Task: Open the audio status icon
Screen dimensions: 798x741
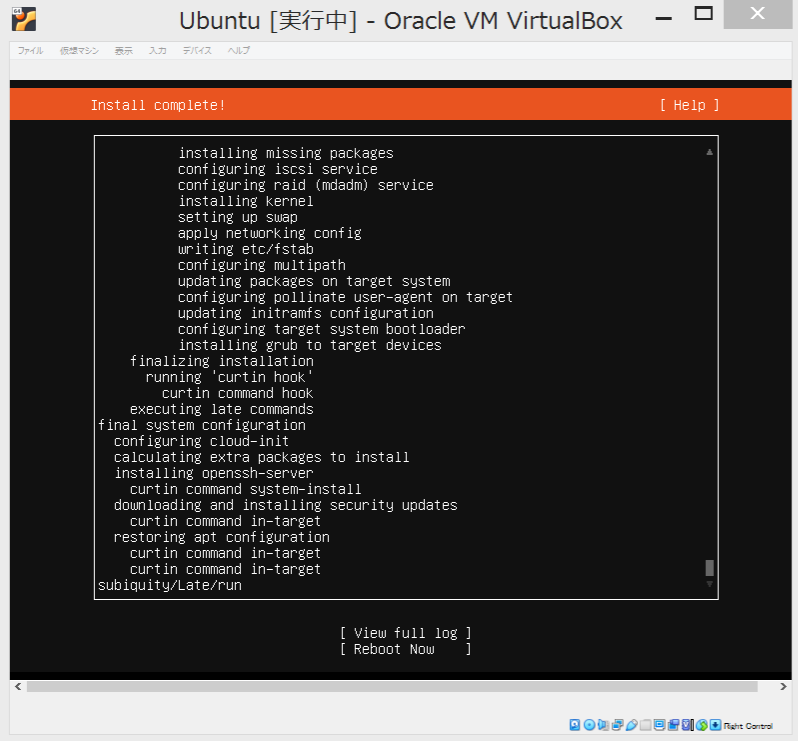Action: (603, 725)
